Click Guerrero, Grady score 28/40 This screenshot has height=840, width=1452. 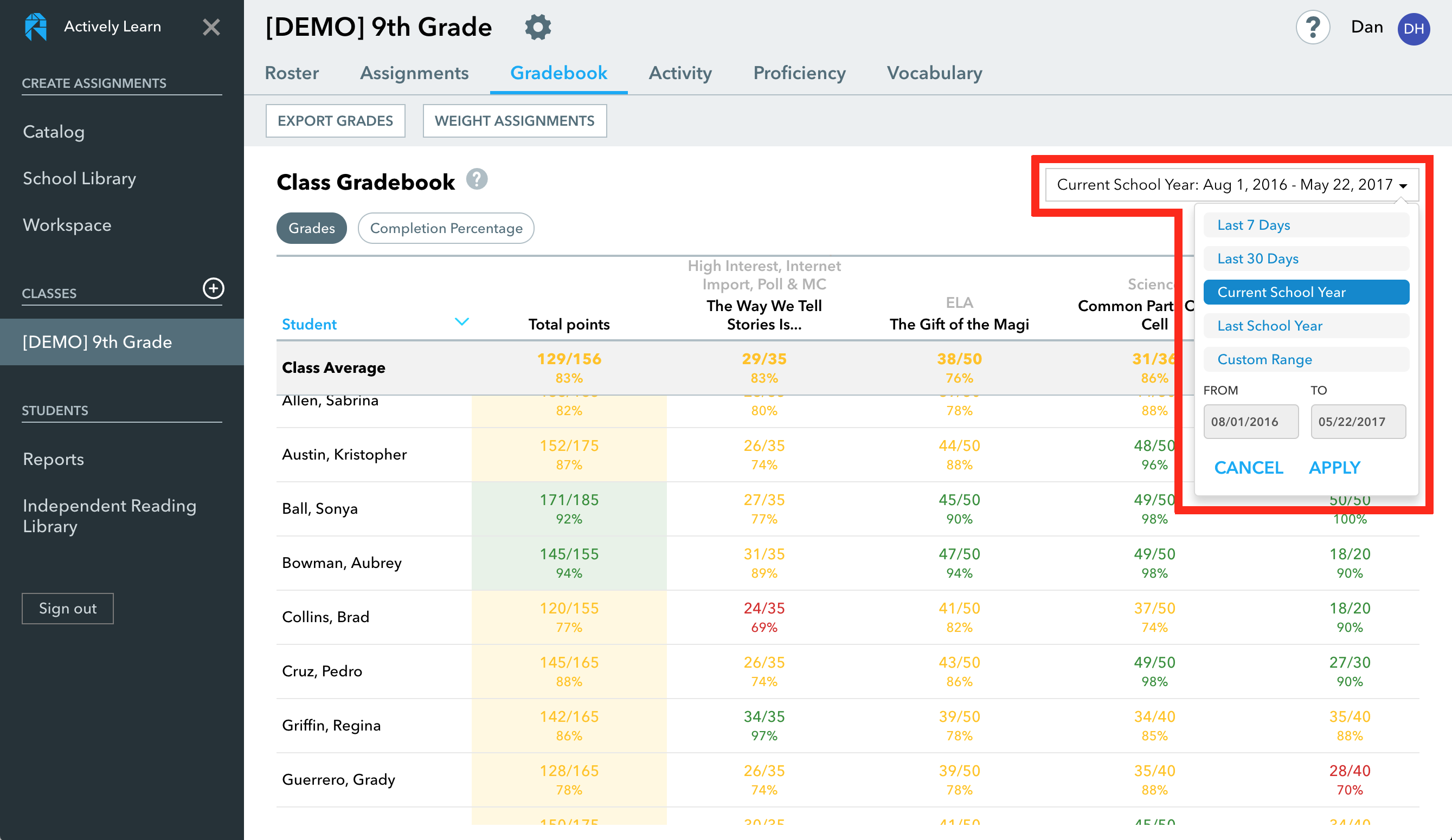[x=1350, y=770]
